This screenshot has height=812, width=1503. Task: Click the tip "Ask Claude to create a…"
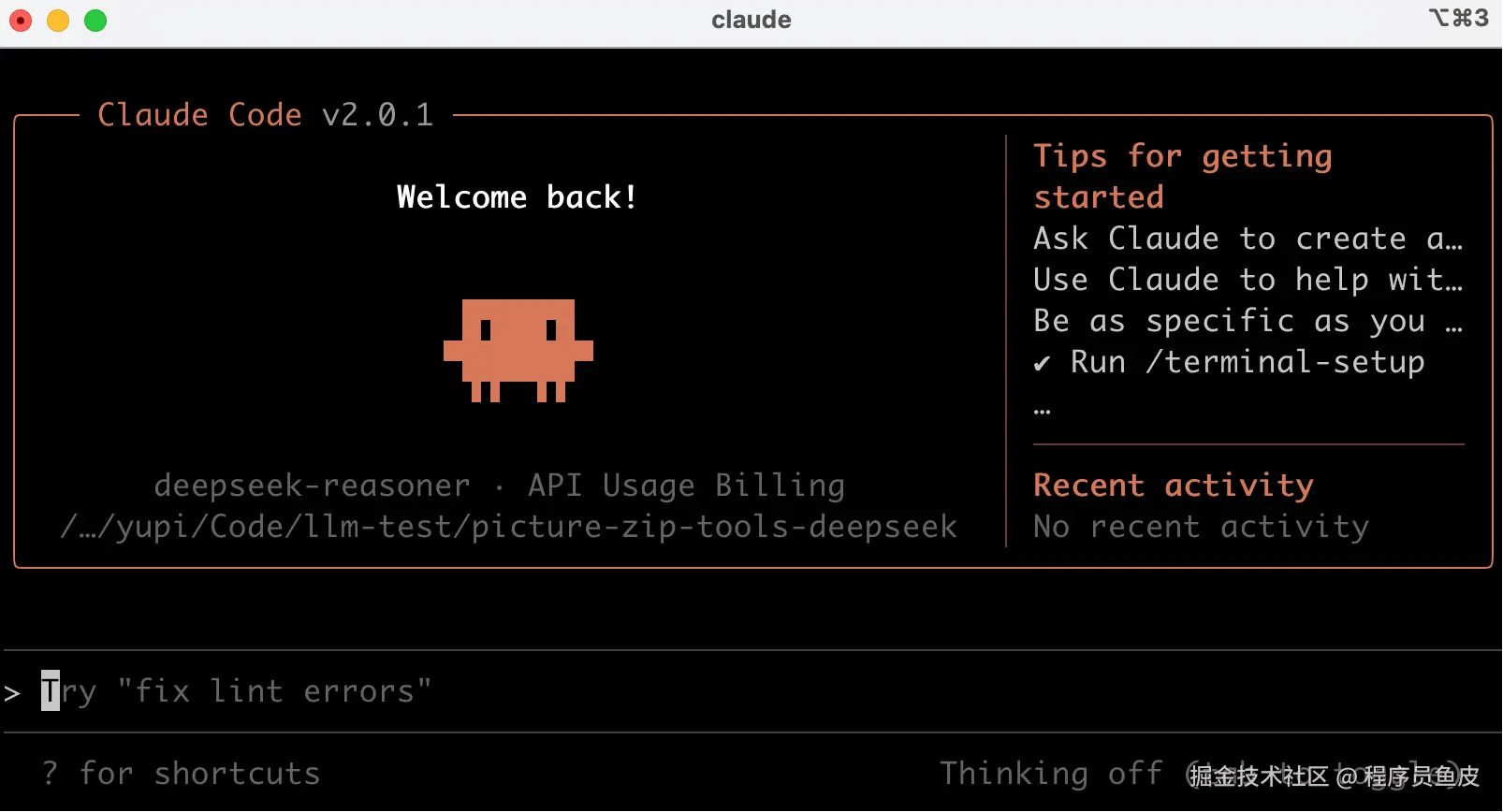1248,239
